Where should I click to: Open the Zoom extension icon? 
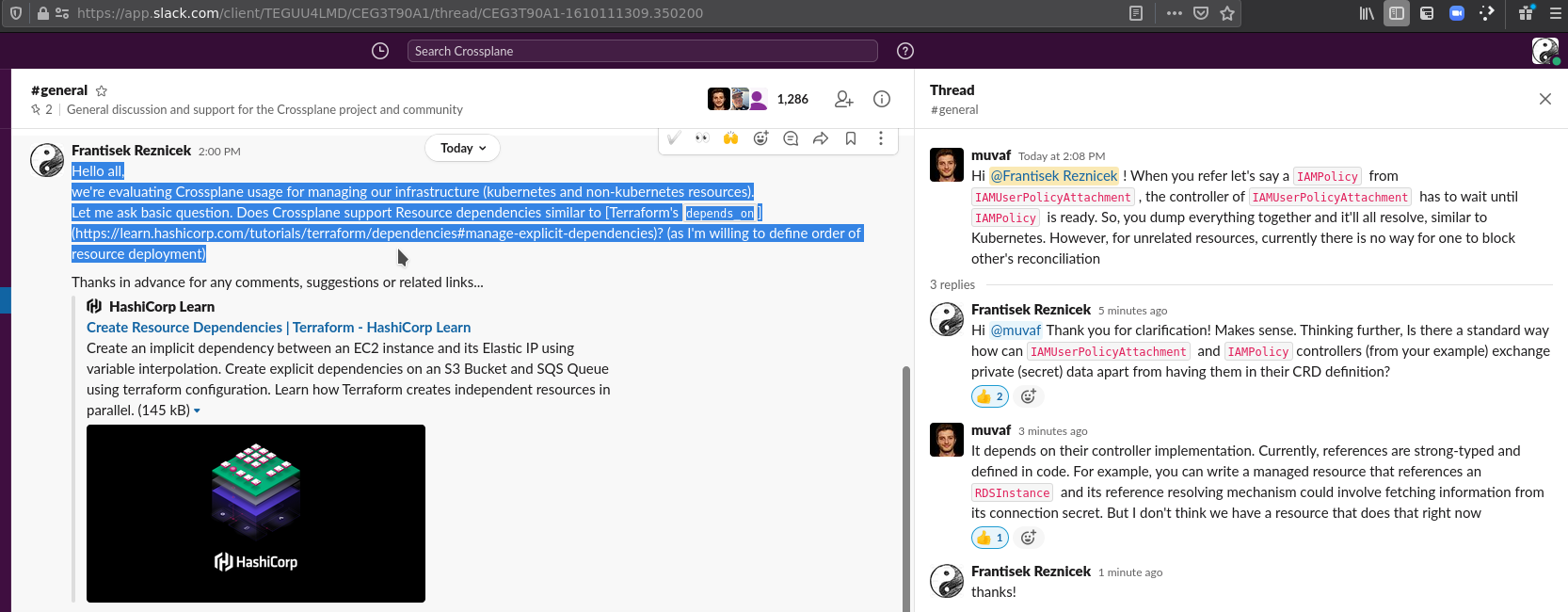coord(1457,13)
